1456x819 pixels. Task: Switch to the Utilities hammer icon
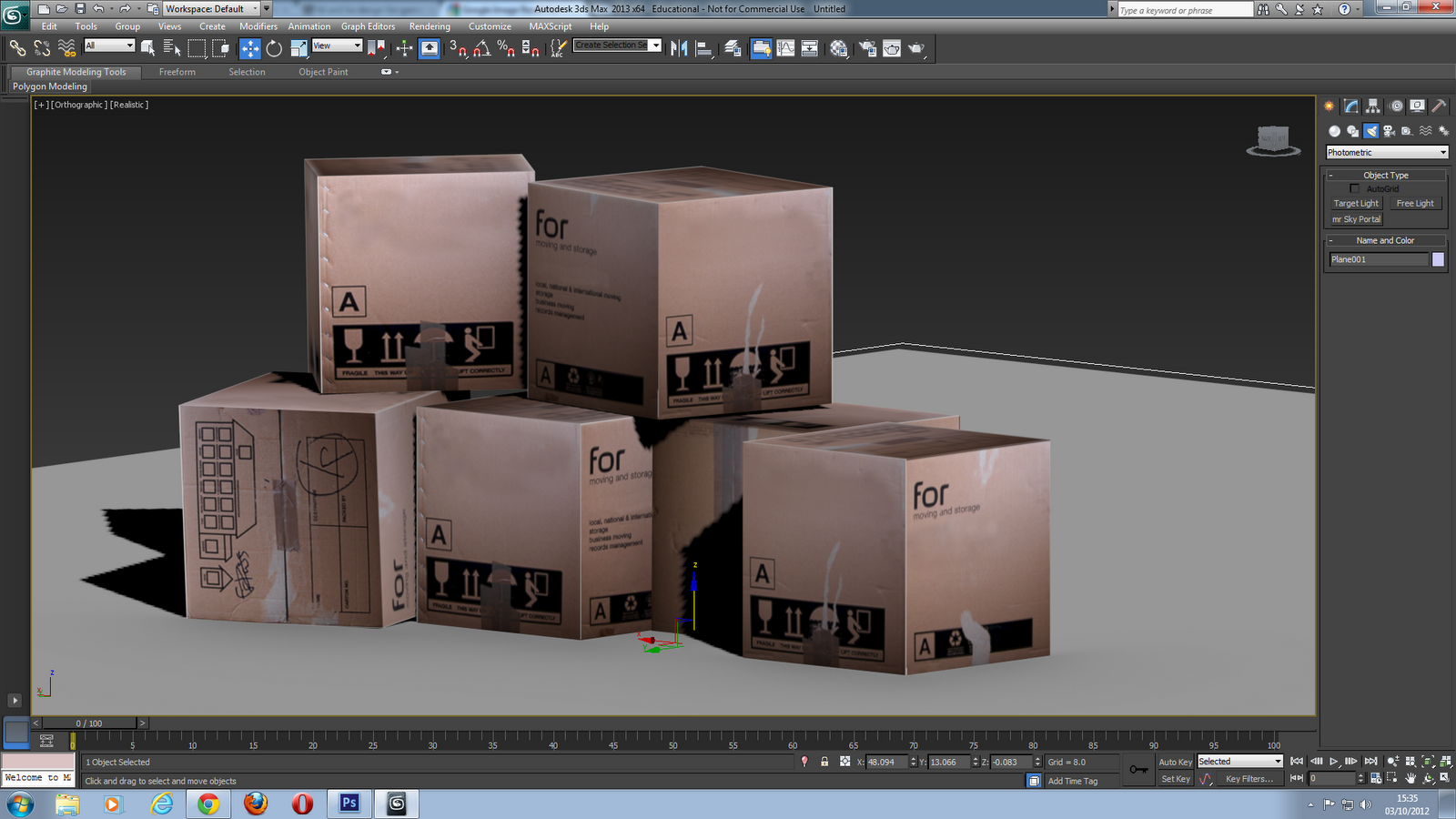(1440, 106)
